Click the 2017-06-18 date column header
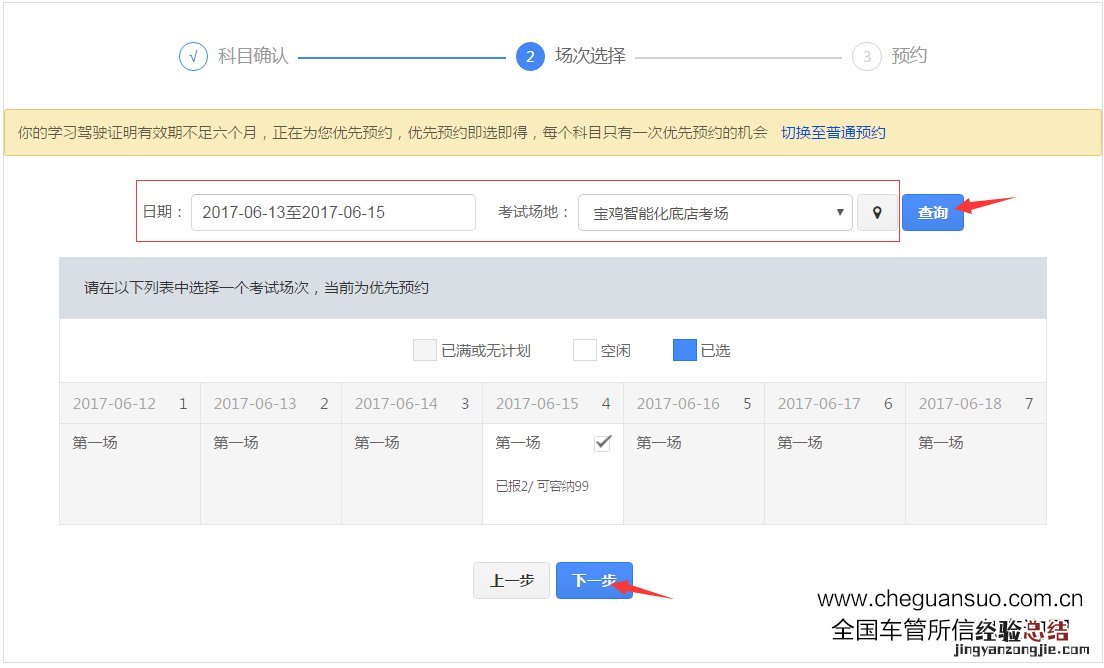This screenshot has width=1104, height=668. 975,404
